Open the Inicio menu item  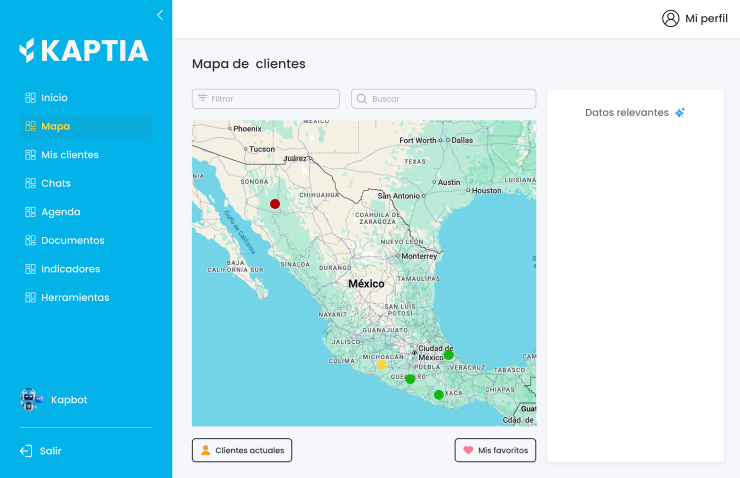pos(54,98)
